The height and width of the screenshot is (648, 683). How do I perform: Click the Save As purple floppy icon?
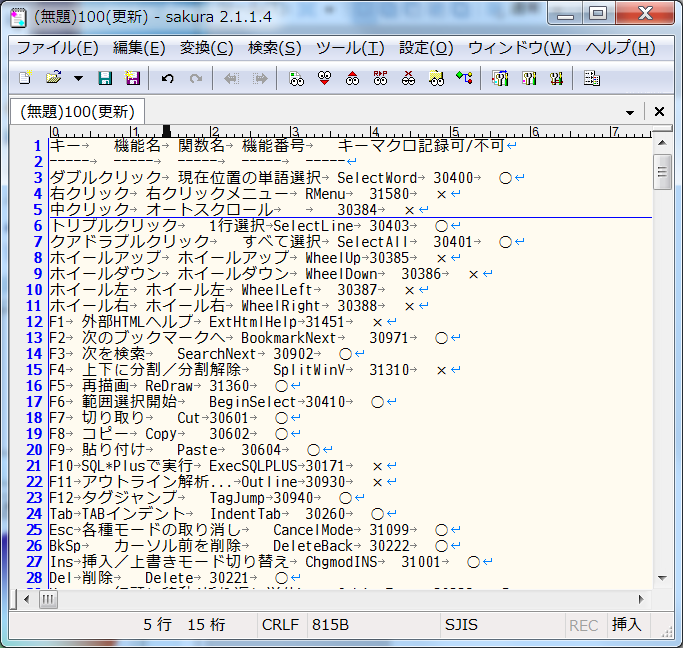coord(132,78)
